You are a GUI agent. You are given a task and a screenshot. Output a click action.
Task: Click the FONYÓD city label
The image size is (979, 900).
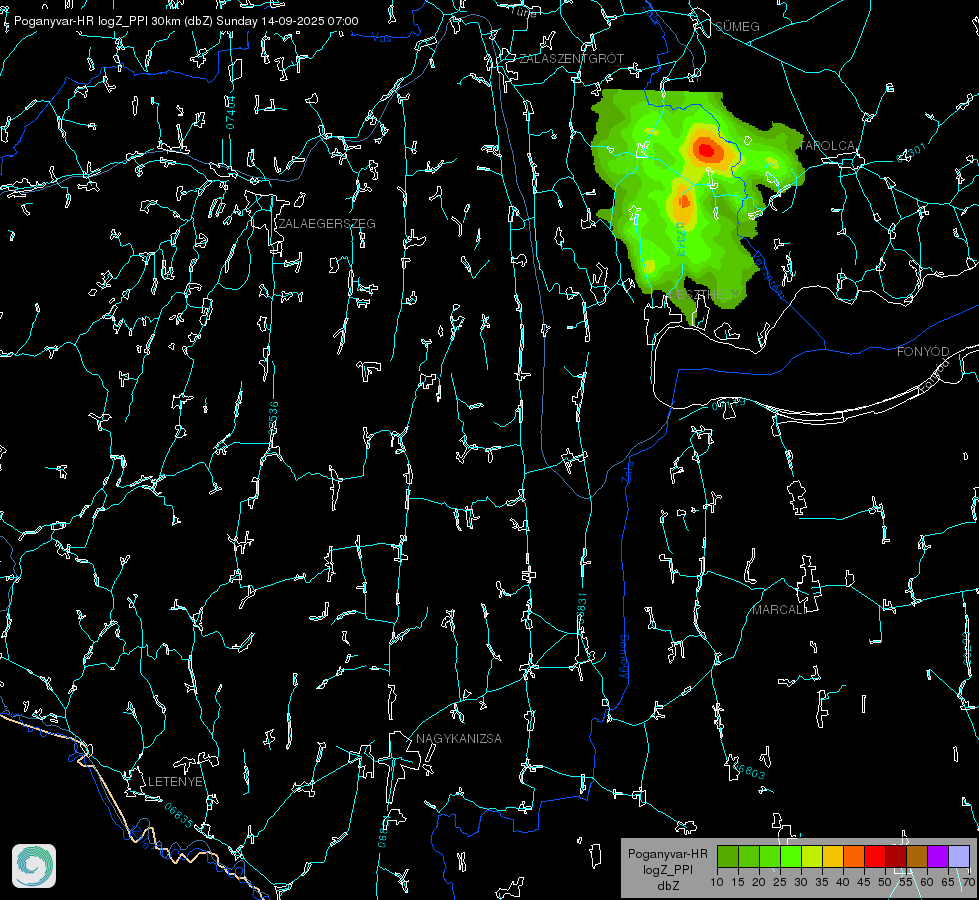pos(923,352)
